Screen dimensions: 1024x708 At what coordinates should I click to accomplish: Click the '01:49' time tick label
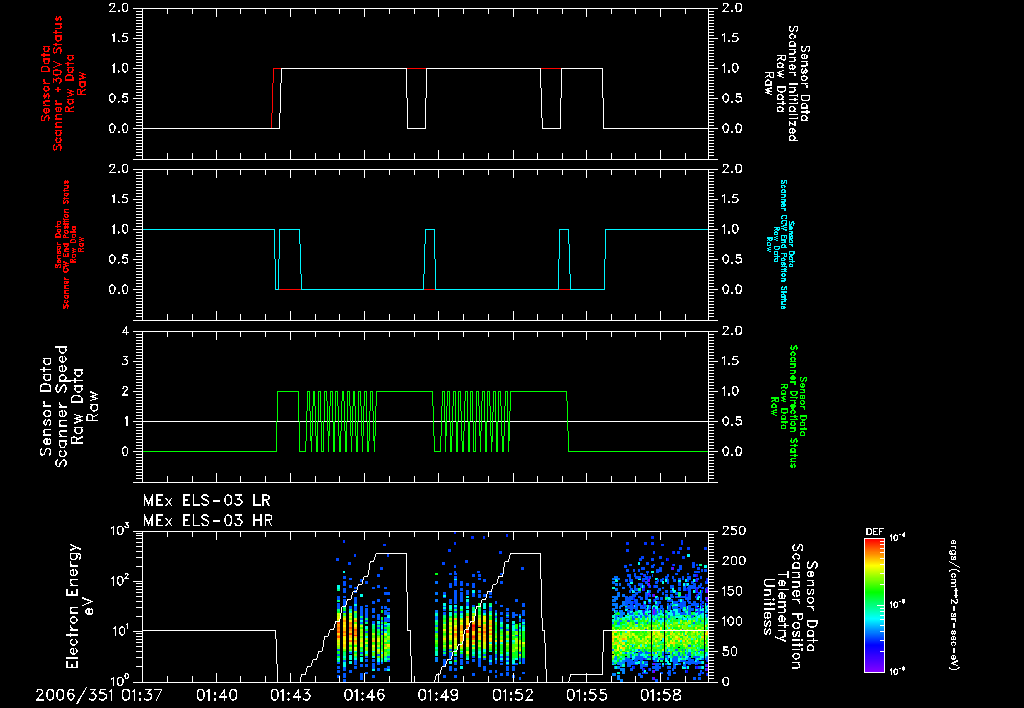click(438, 695)
